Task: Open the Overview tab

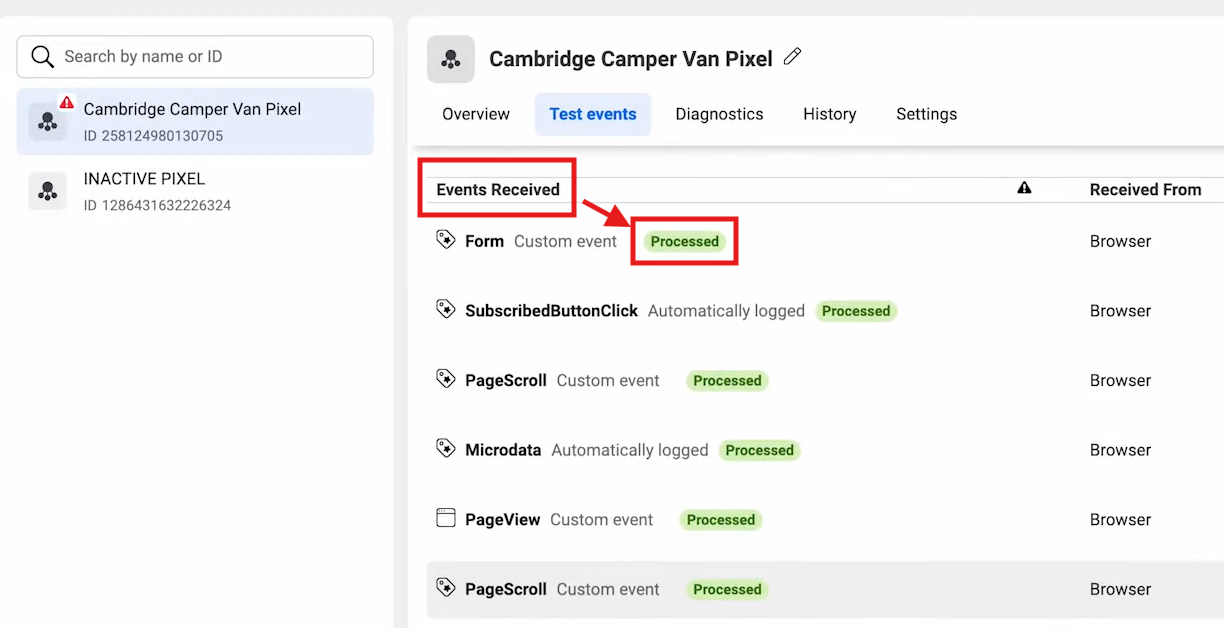Action: tap(476, 114)
